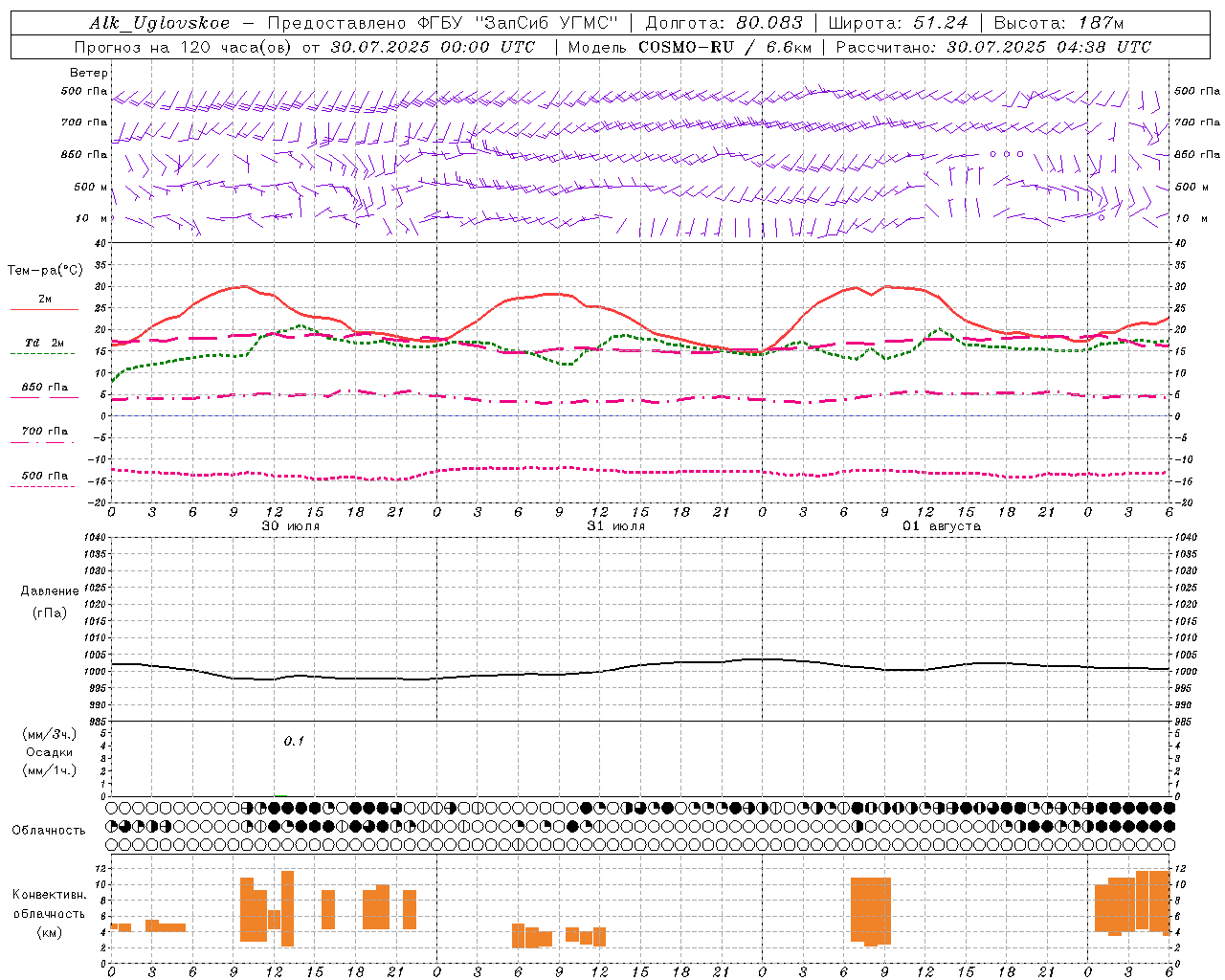
Task: Click the 0.1 precipitation value label
Action: coord(294,741)
